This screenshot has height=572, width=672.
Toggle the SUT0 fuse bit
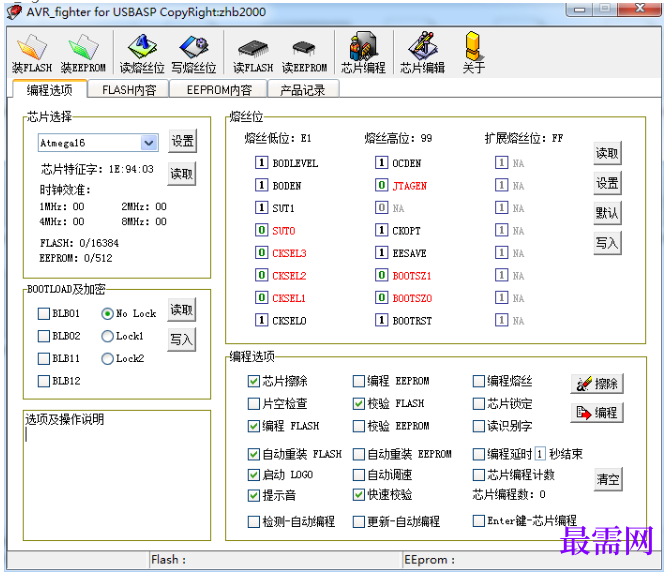tap(261, 231)
